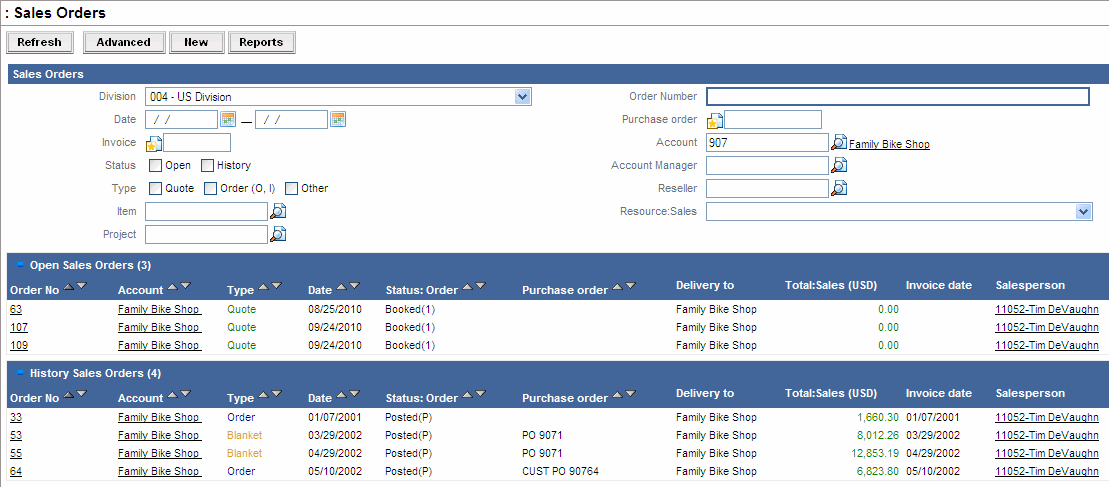
Task: Tick the Quote type checkbox
Action: click(156, 188)
